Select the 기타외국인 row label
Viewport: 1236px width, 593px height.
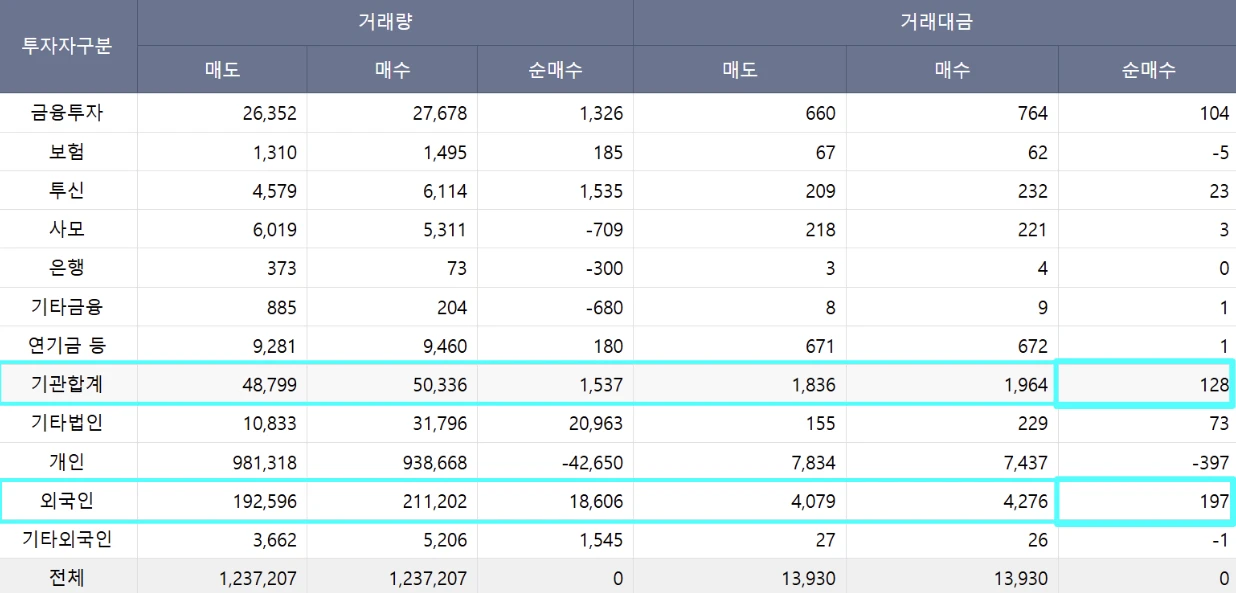click(x=67, y=540)
